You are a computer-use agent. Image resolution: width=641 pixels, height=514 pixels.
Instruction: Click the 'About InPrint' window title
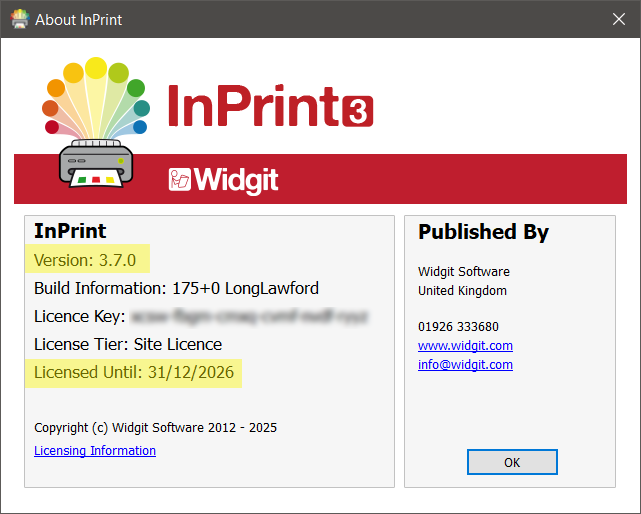78,20
